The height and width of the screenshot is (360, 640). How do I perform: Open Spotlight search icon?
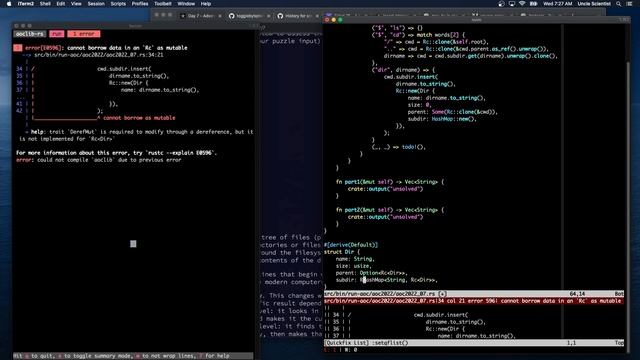tap(619, 4)
